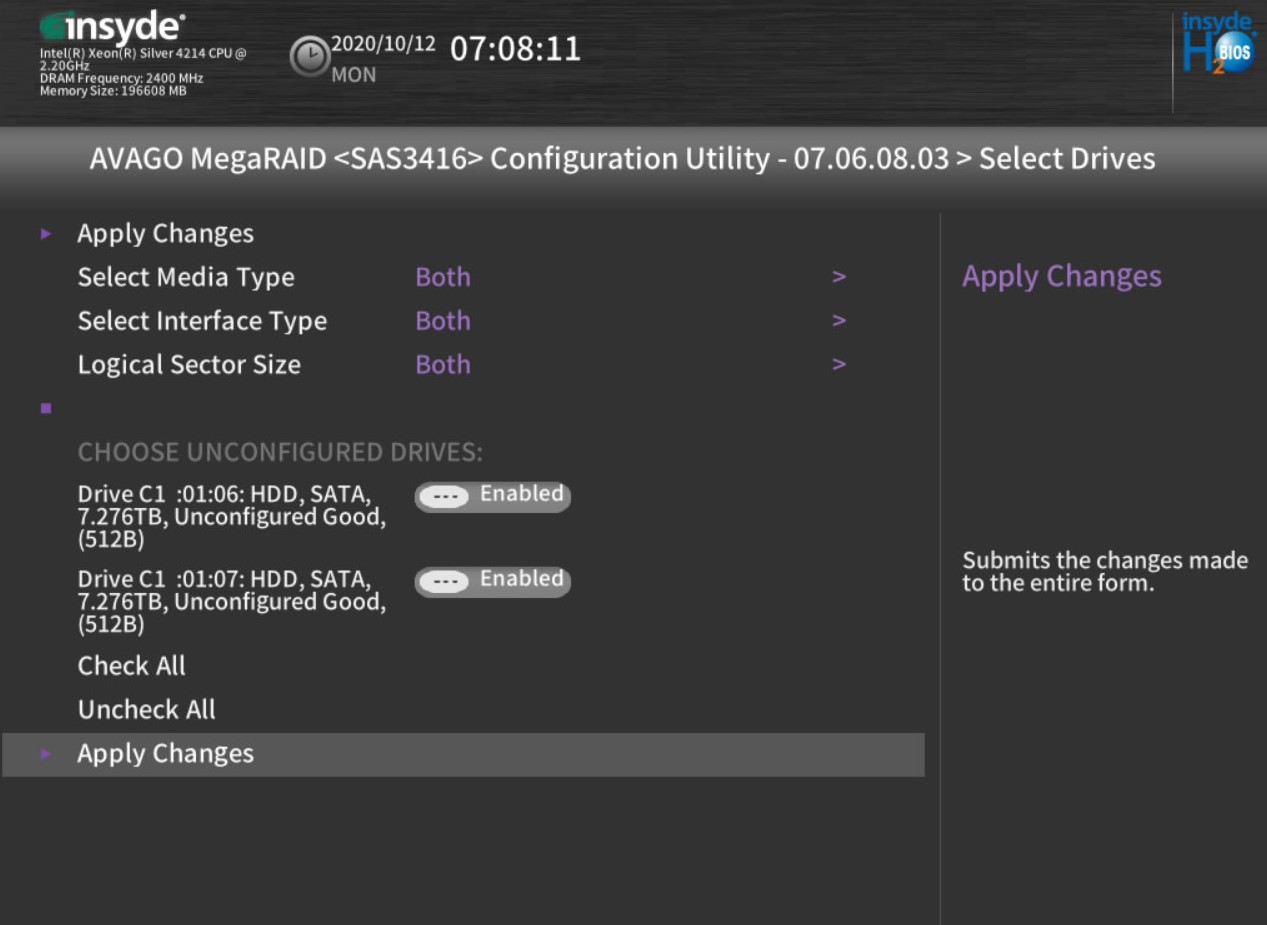Screen dimensions: 1267x925
Task: Click the Memory Size: 196608 MB text
Action: (x=113, y=91)
